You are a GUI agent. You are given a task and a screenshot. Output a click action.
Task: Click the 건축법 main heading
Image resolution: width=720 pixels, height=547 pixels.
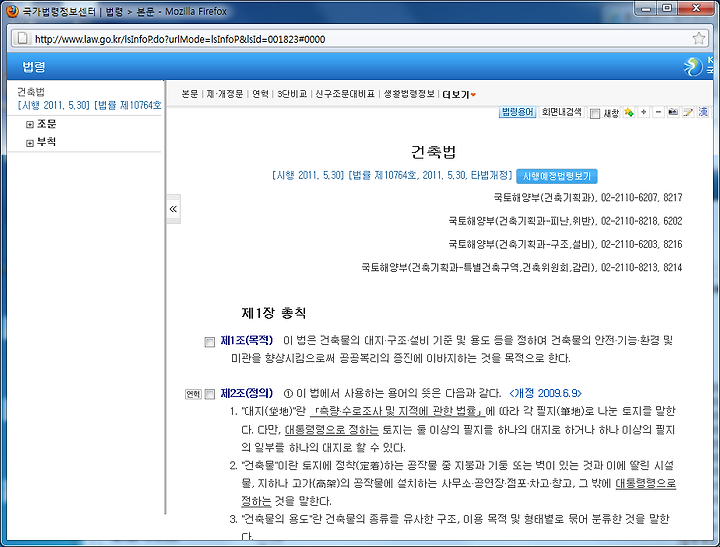[x=433, y=152]
